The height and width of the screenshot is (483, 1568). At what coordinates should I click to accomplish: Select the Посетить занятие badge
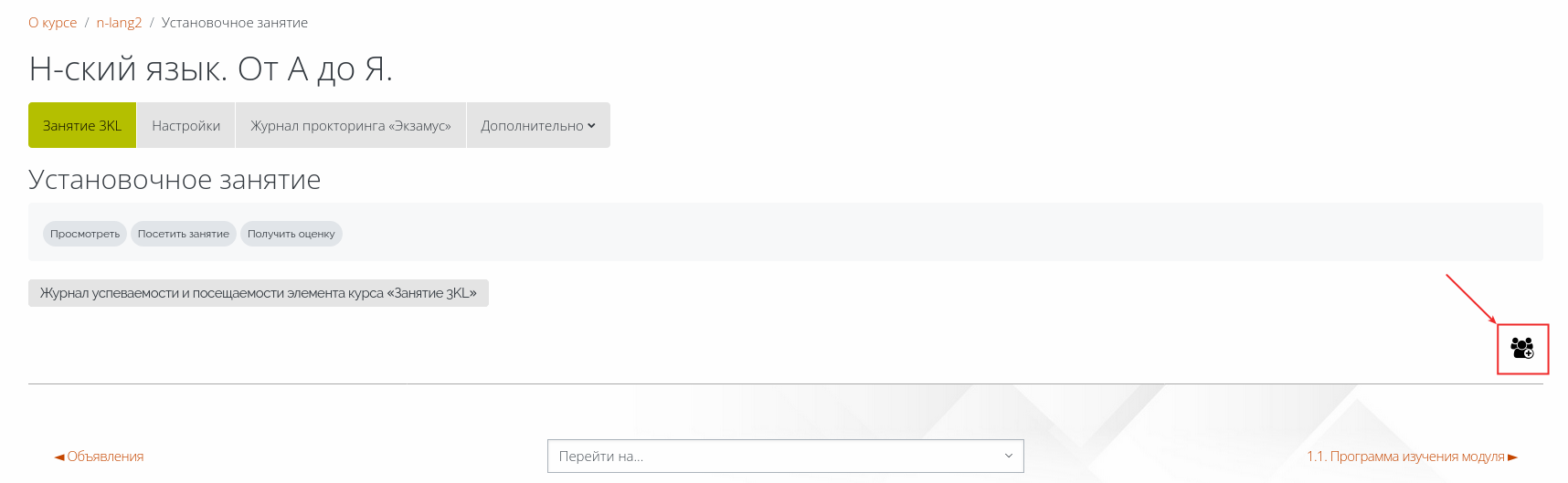(x=184, y=234)
